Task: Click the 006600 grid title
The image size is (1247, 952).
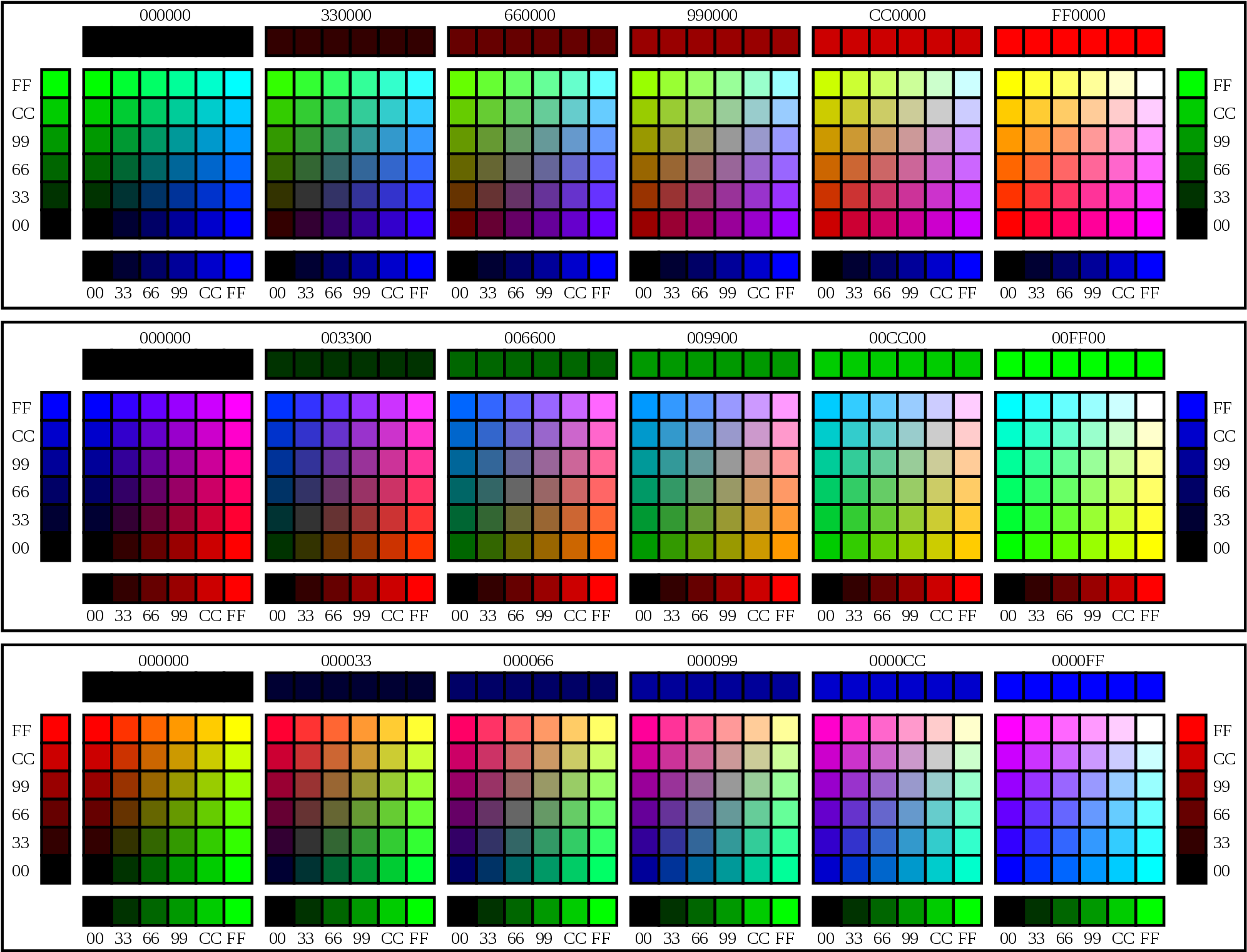Action: (x=529, y=338)
